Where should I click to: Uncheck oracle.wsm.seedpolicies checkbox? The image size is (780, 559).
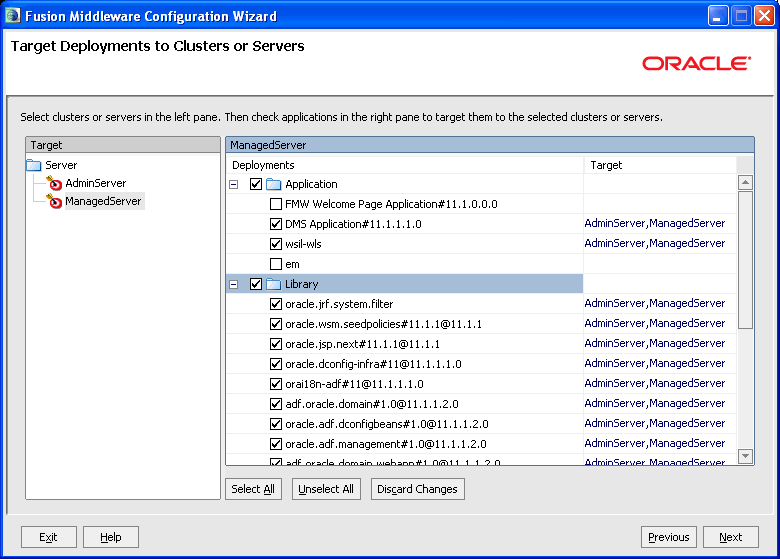pos(276,324)
